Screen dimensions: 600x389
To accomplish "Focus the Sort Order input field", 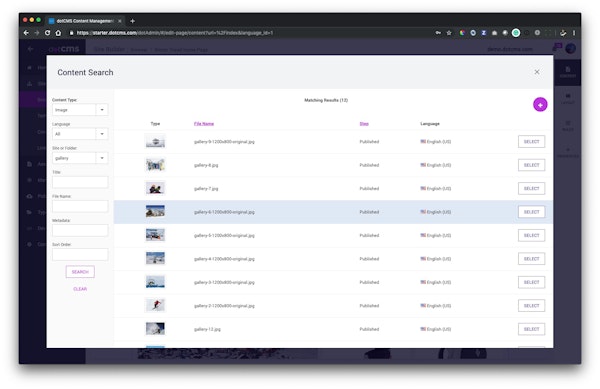I will [x=80, y=254].
